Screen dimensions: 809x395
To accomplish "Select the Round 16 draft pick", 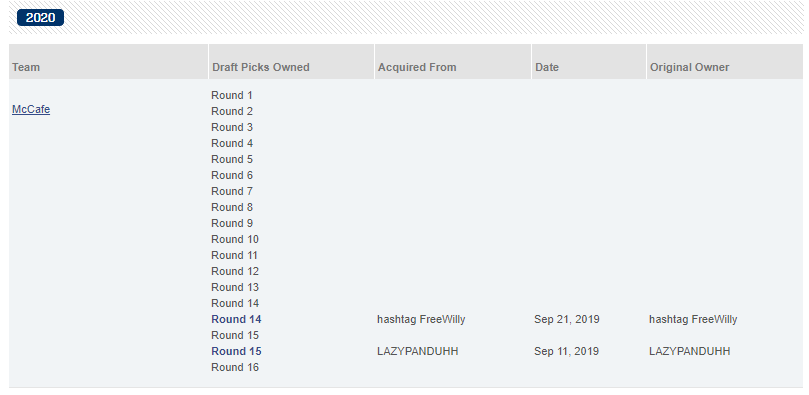I will click(x=235, y=367).
